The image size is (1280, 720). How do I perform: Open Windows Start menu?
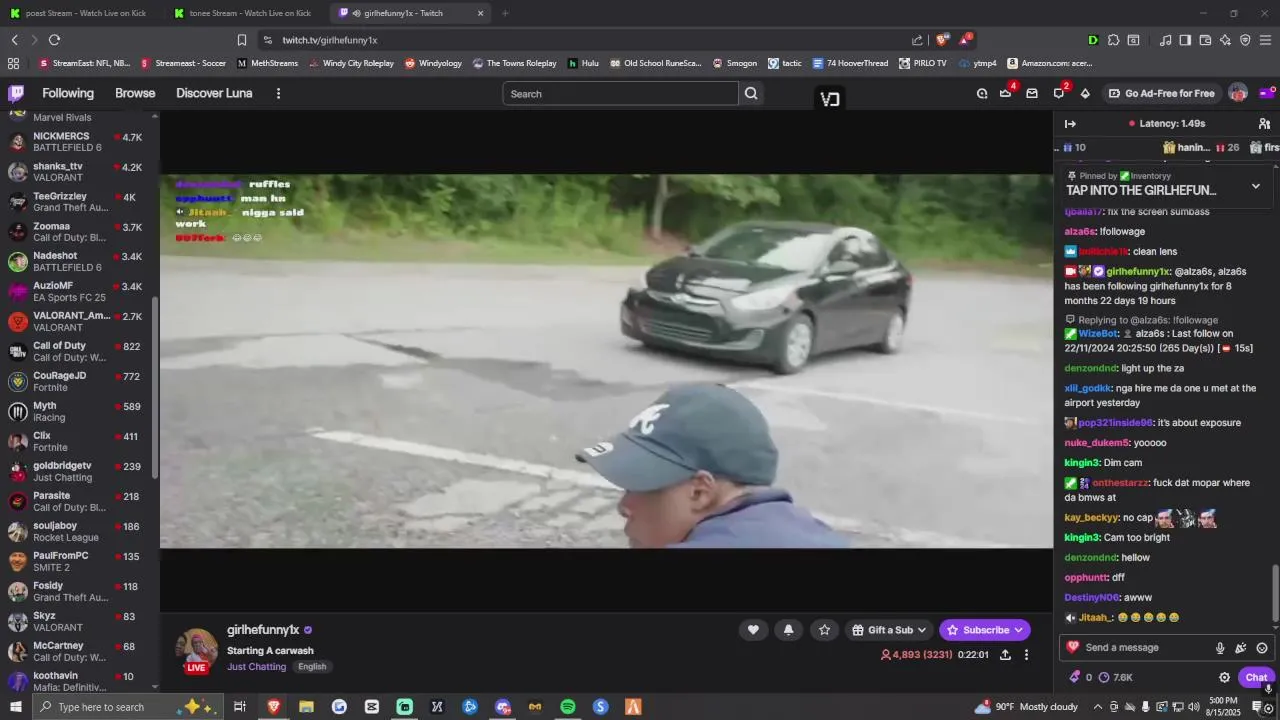[16, 707]
